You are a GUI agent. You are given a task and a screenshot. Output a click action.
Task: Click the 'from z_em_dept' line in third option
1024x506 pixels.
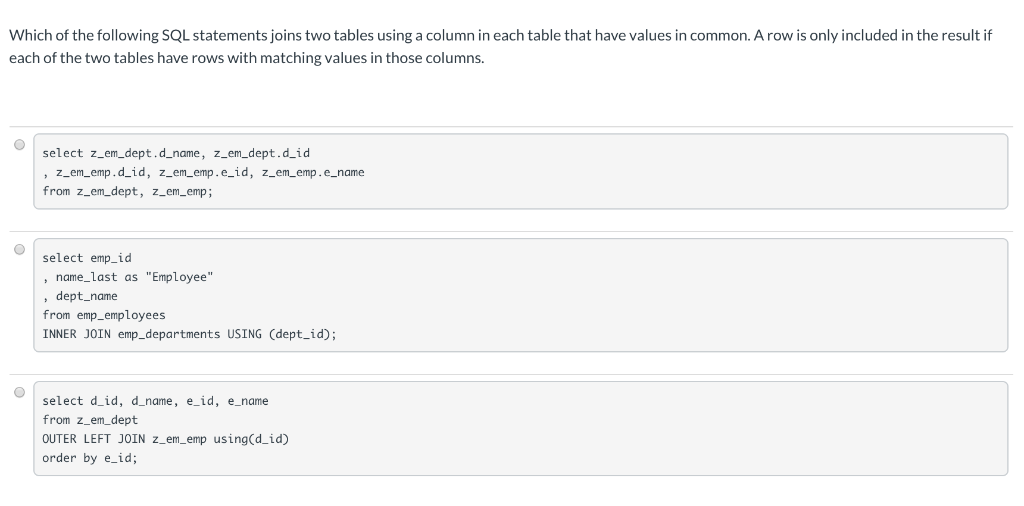coord(90,420)
